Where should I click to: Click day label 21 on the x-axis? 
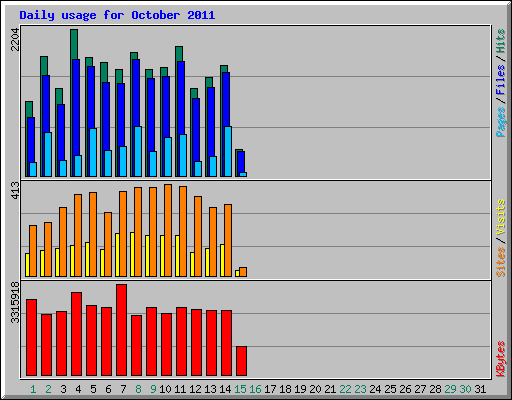330,389
